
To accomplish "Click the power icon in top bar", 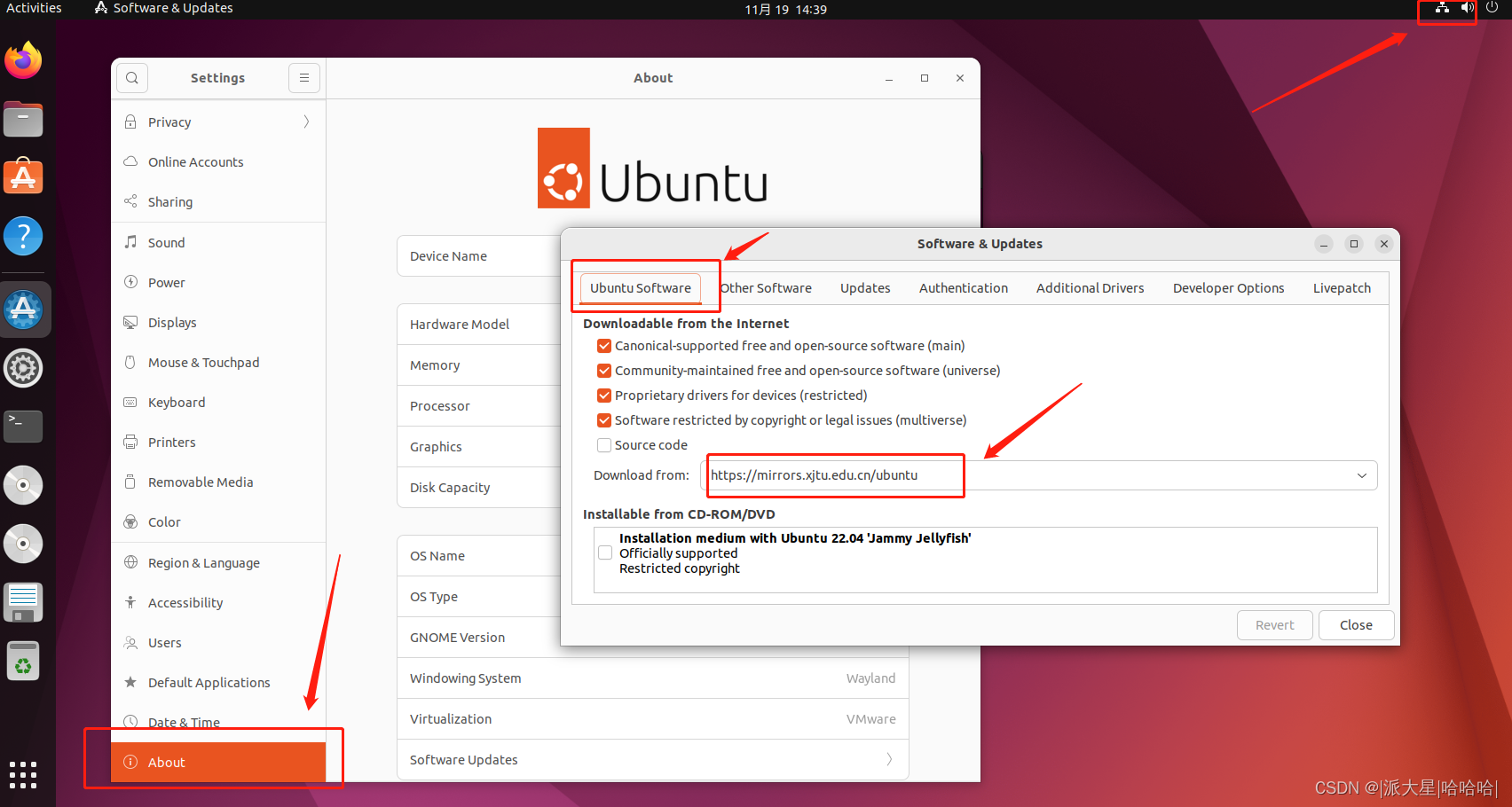I will [x=1492, y=8].
